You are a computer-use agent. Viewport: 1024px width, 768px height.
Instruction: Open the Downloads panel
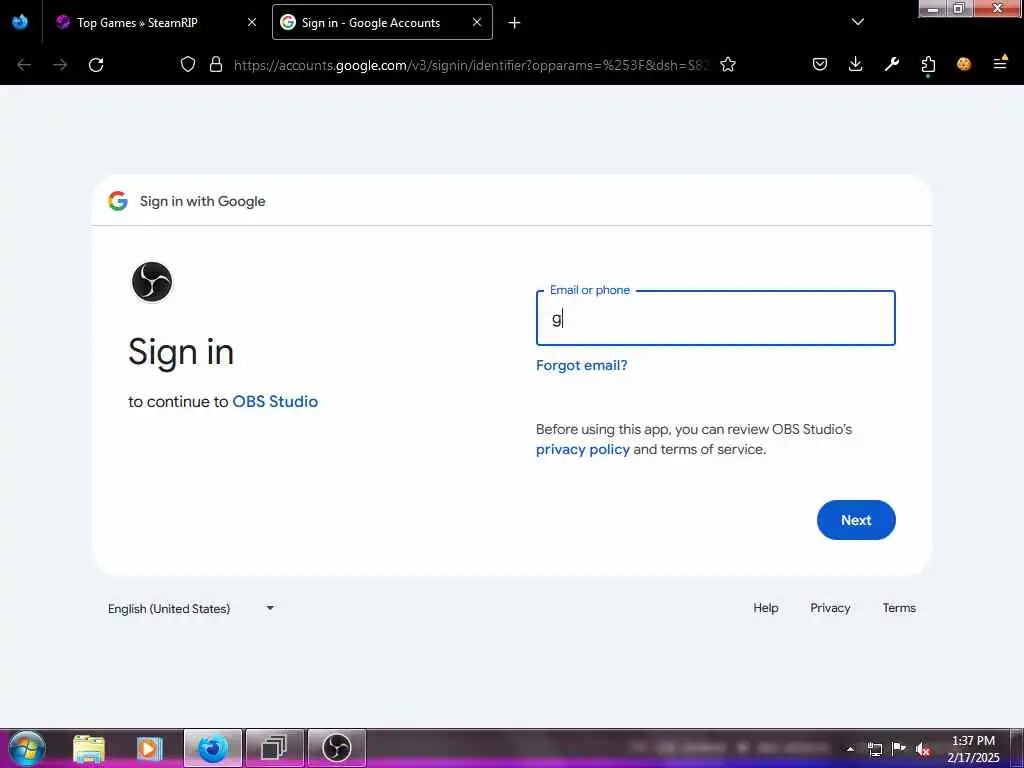[856, 64]
